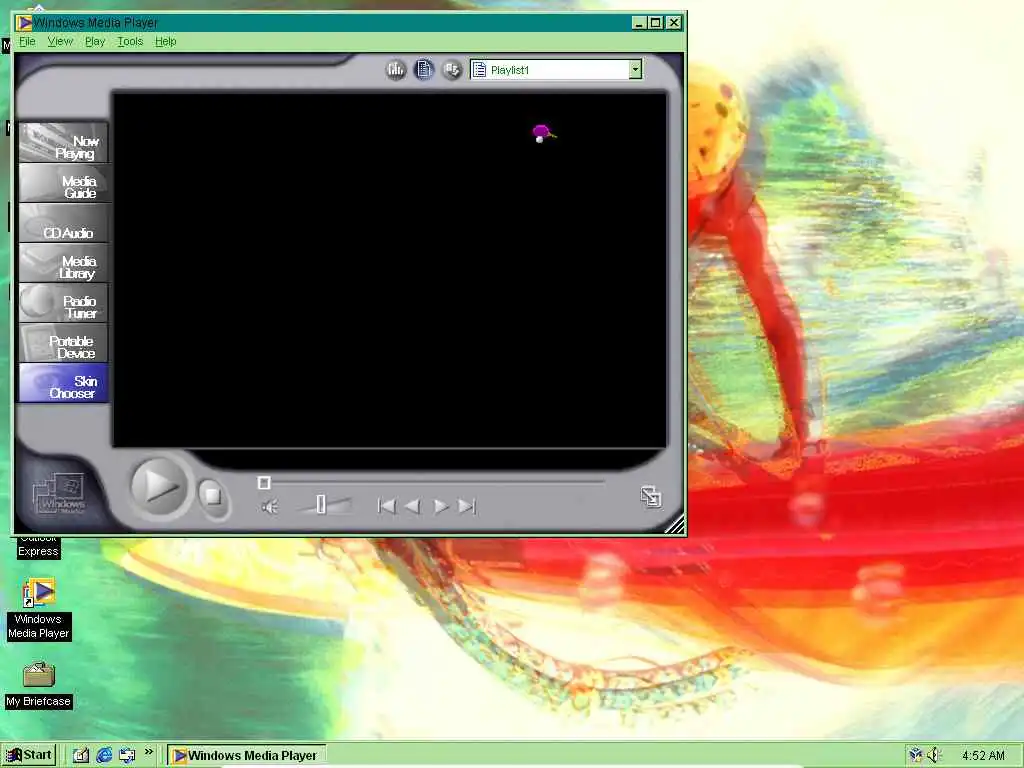The width and height of the screenshot is (1024, 768).
Task: Expand the Playlist1 dropdown arrow
Action: [635, 69]
